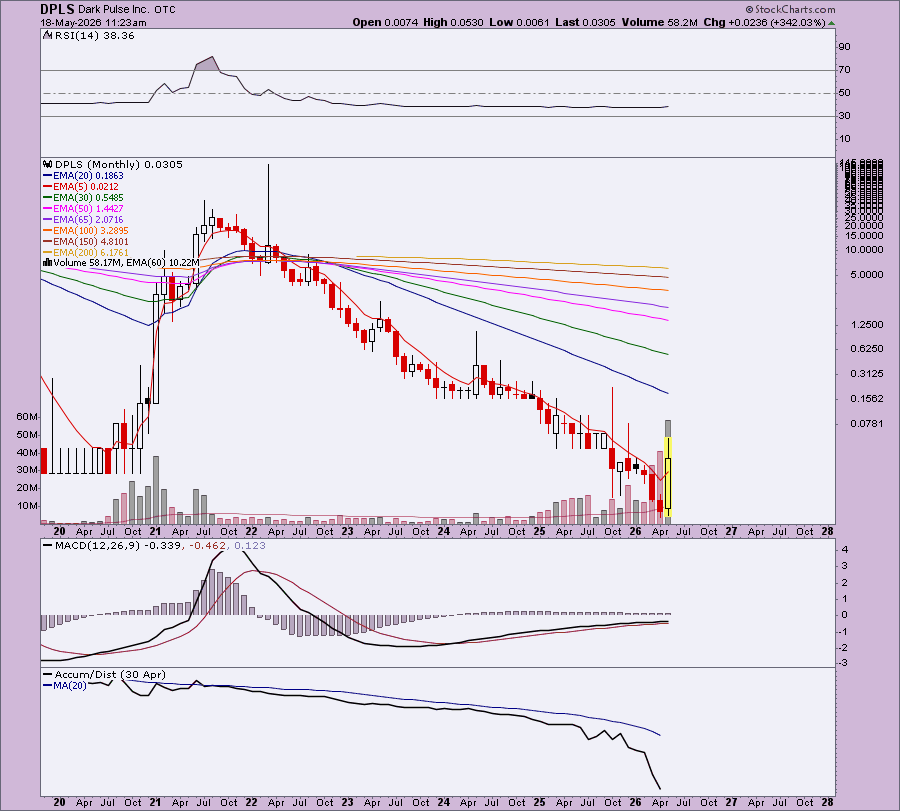The height and width of the screenshot is (811, 900).
Task: Click the 70 level on RSI axis
Action: pyautogui.click(x=844, y=70)
